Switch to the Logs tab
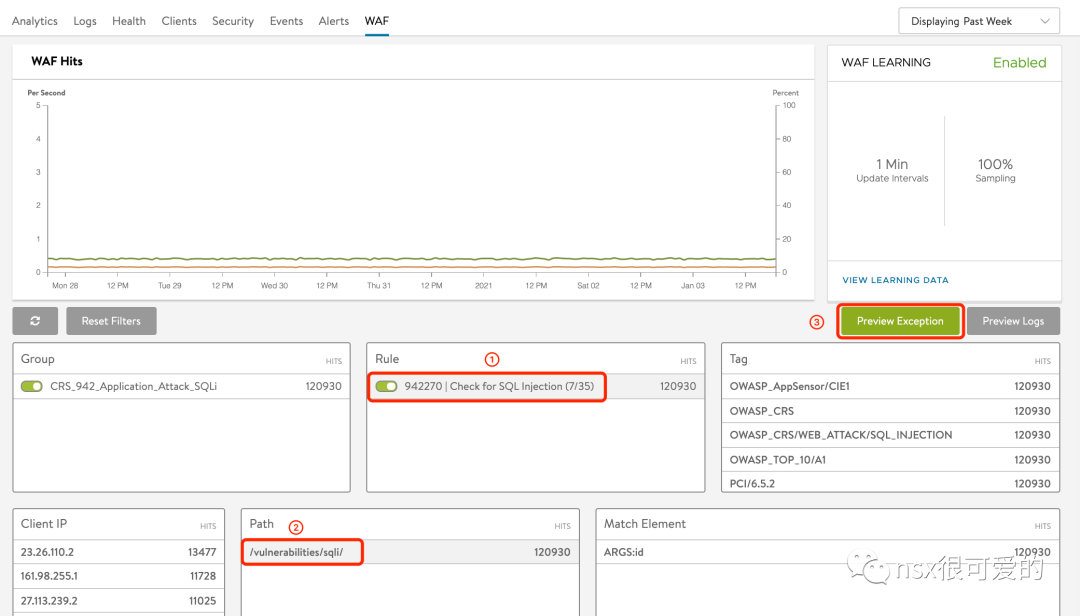 [x=85, y=21]
